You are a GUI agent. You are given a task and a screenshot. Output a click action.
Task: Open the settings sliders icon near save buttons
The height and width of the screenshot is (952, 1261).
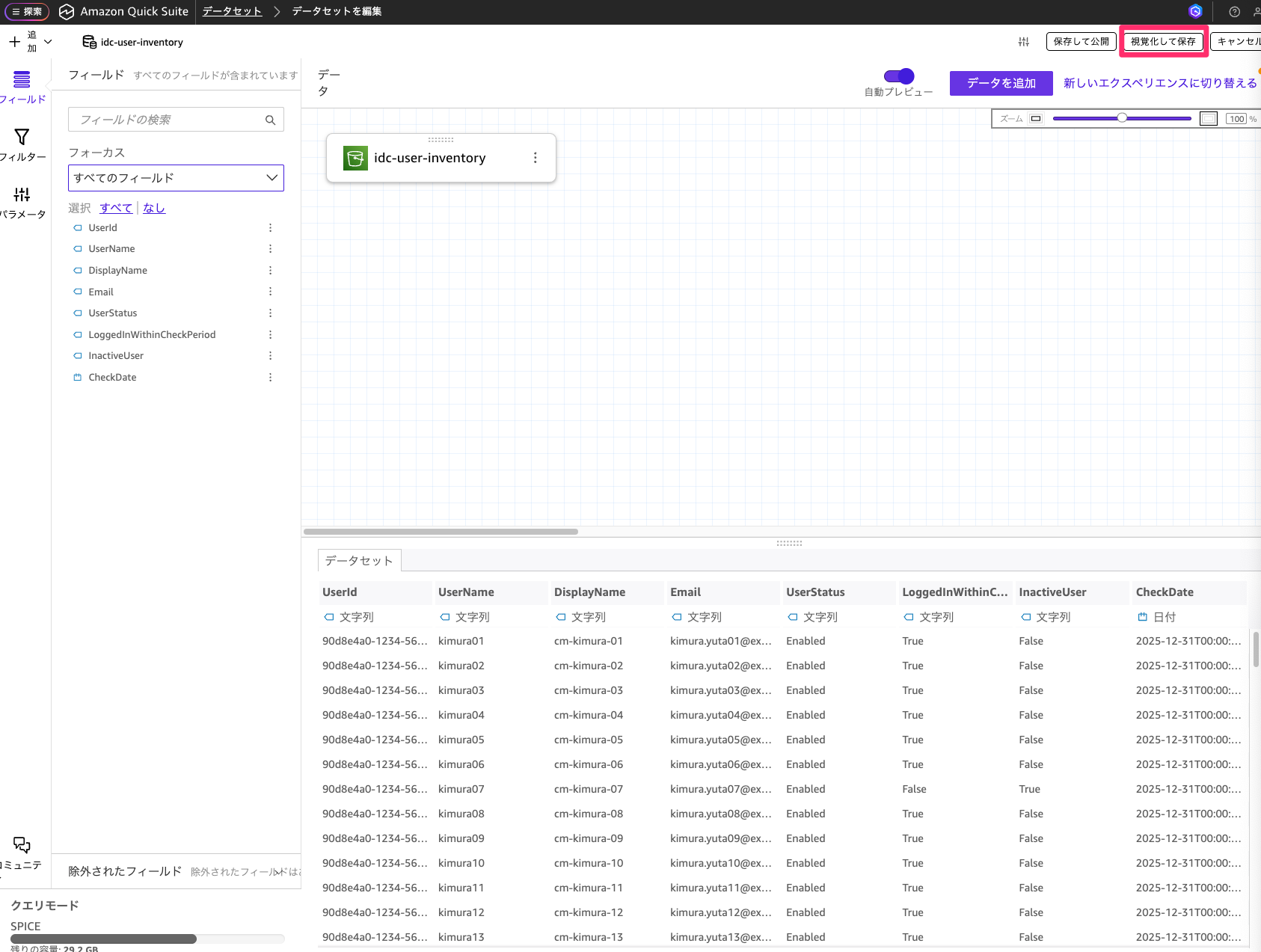1023,42
